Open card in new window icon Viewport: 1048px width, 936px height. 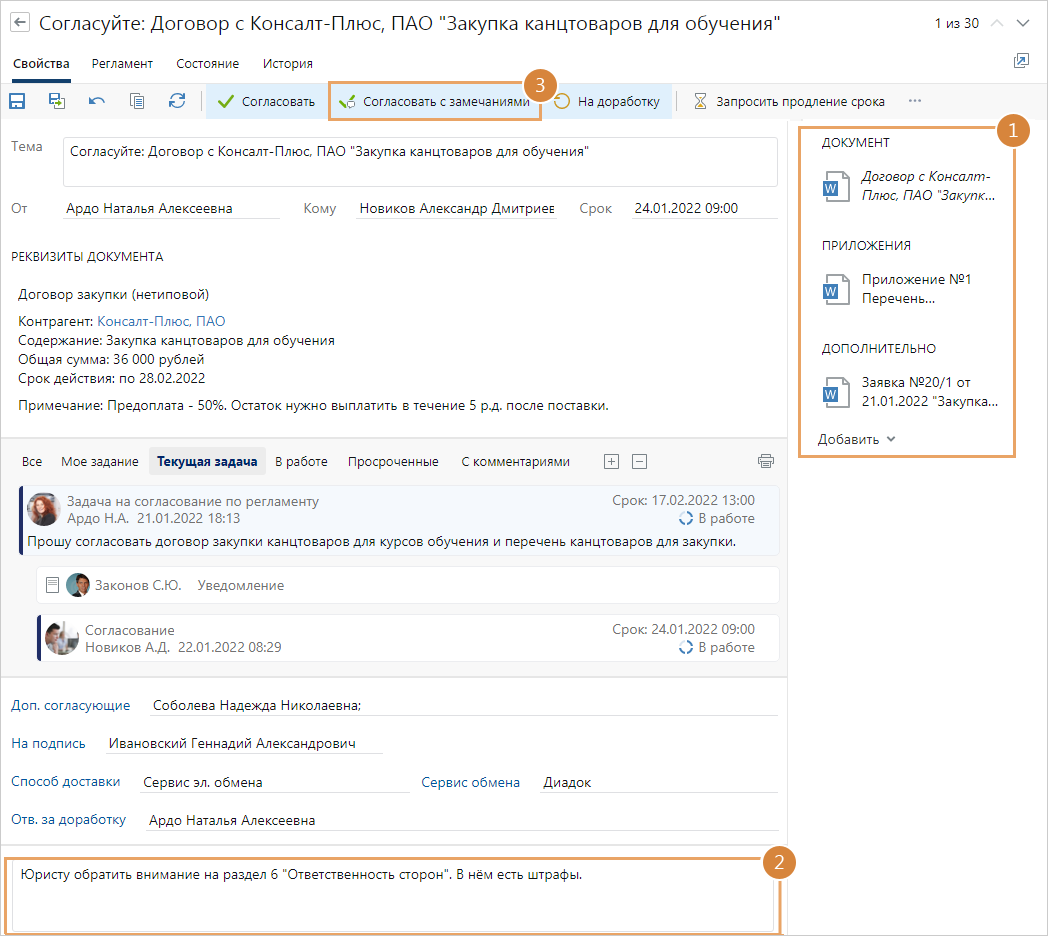click(x=1021, y=62)
